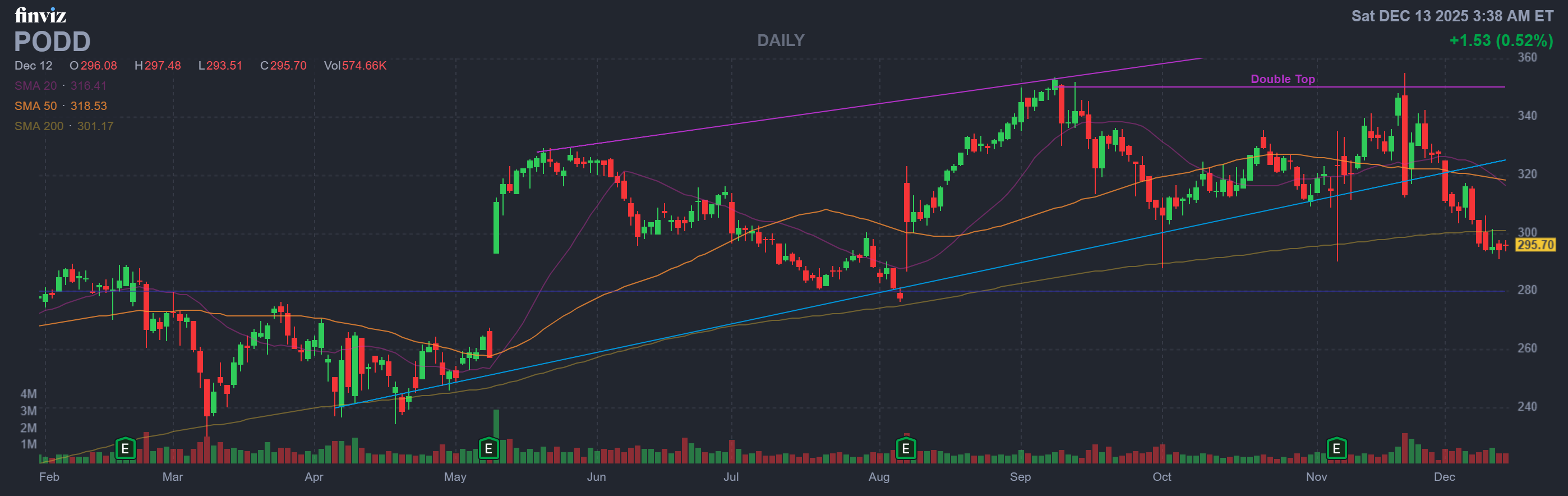Click the yellow 295.70 current price tag

pyautogui.click(x=1534, y=245)
